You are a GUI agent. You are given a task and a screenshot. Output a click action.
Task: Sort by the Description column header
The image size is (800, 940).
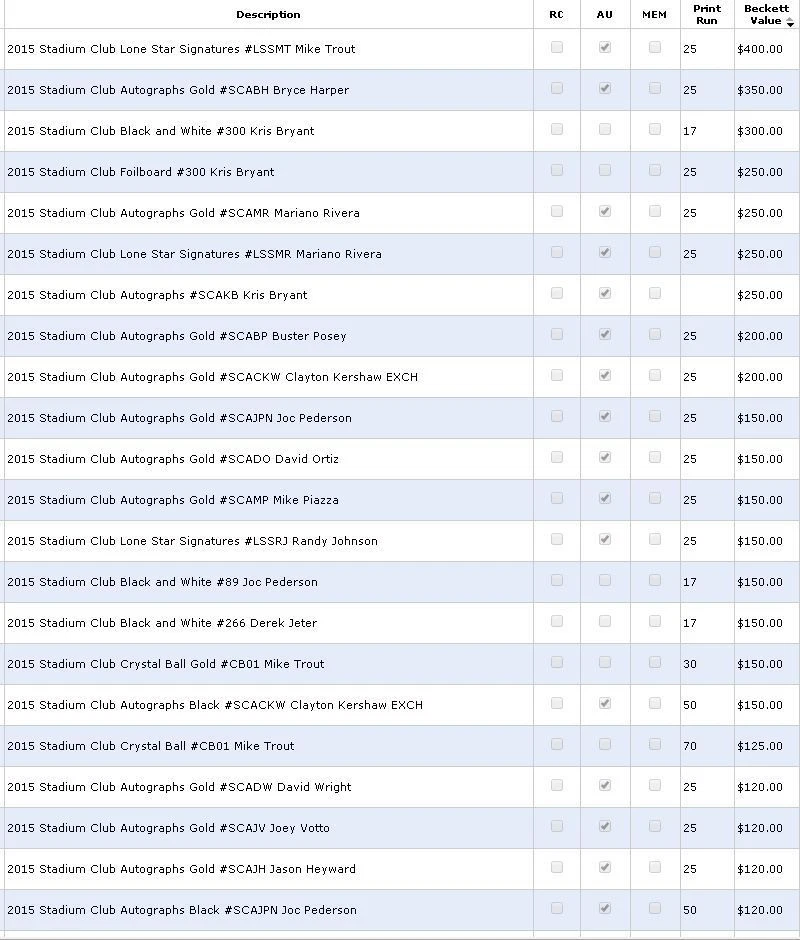click(x=268, y=14)
